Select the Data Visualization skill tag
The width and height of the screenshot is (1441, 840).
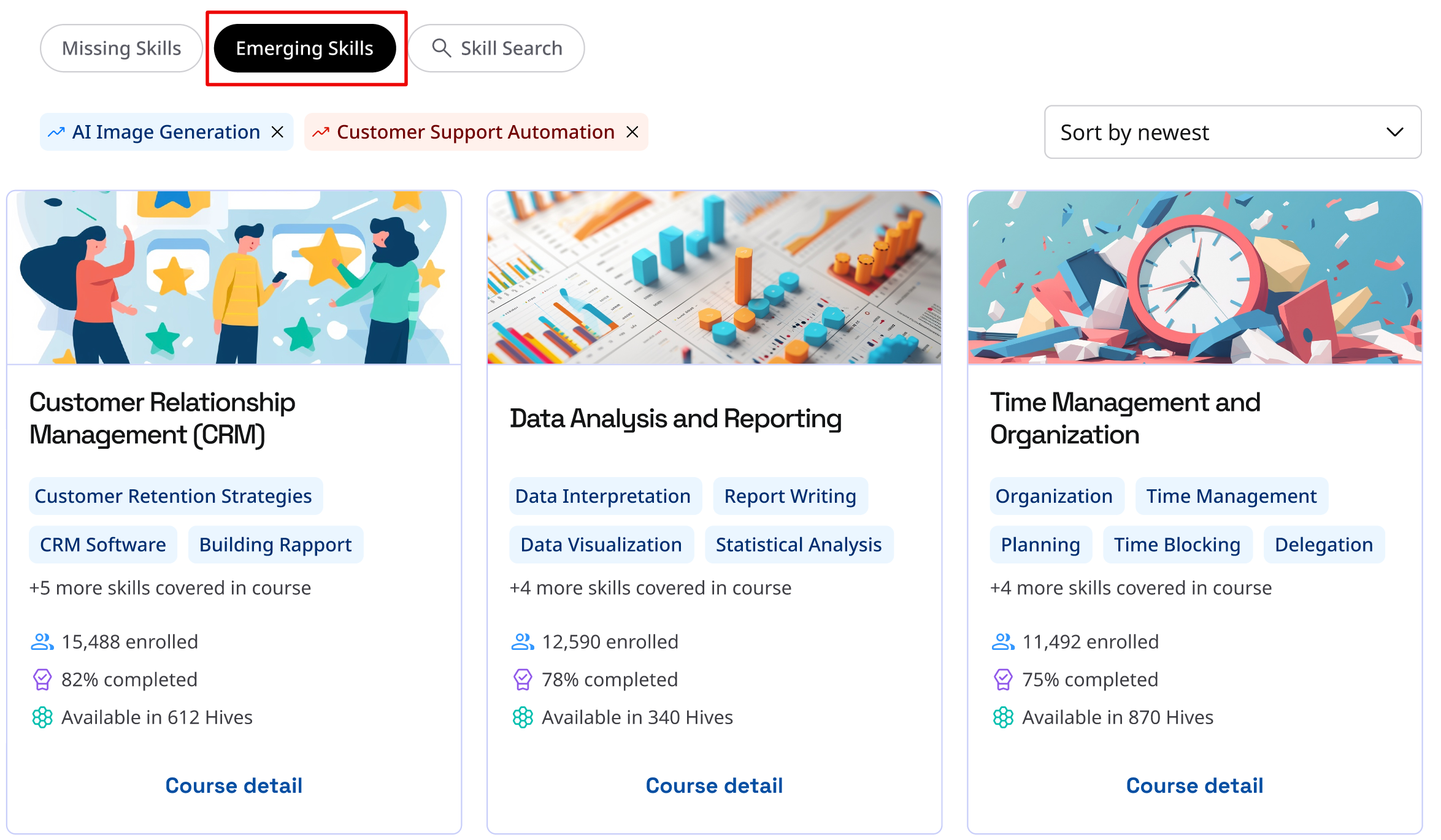(x=601, y=544)
